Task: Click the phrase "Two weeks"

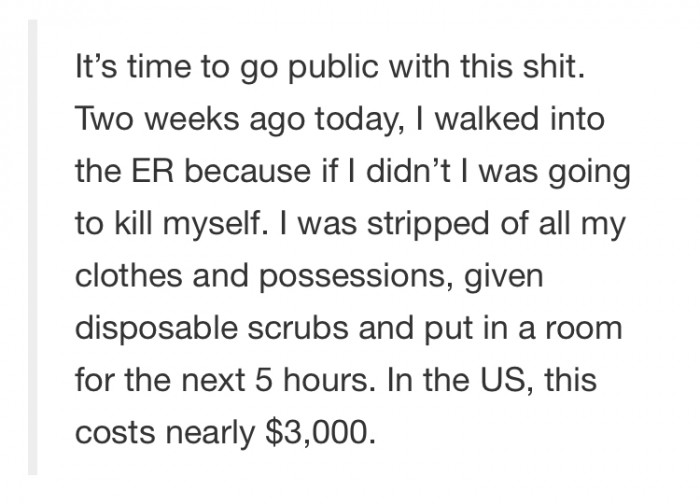Action: 157,119
